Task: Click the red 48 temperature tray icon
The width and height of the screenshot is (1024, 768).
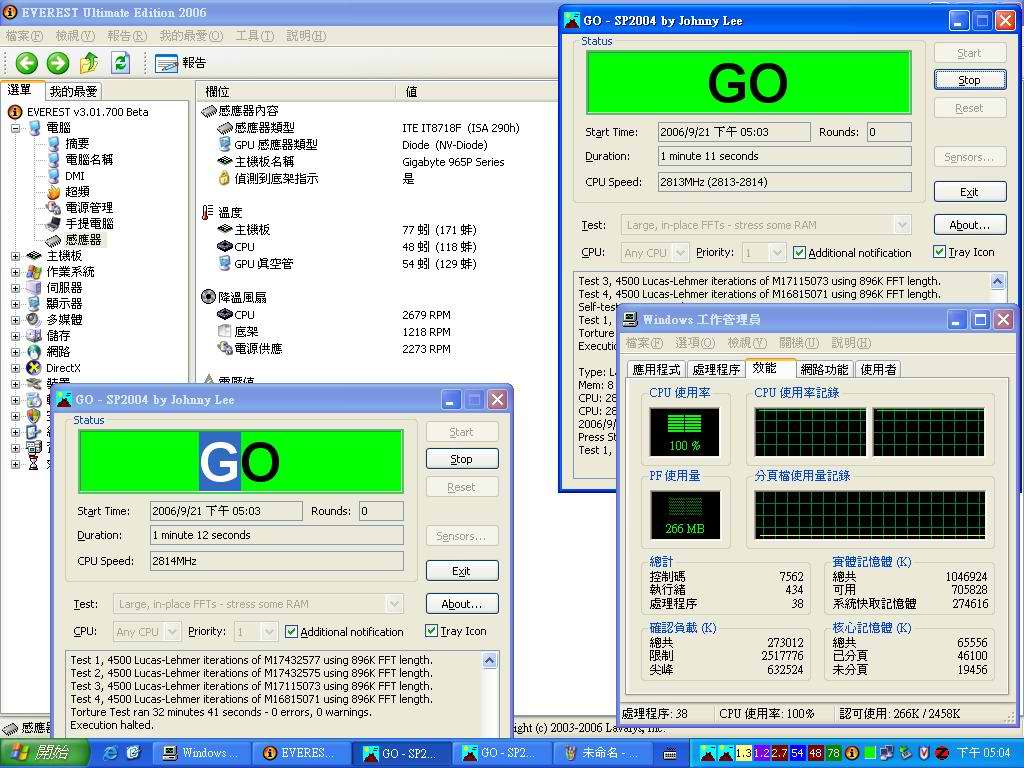Action: pyautogui.click(x=815, y=753)
